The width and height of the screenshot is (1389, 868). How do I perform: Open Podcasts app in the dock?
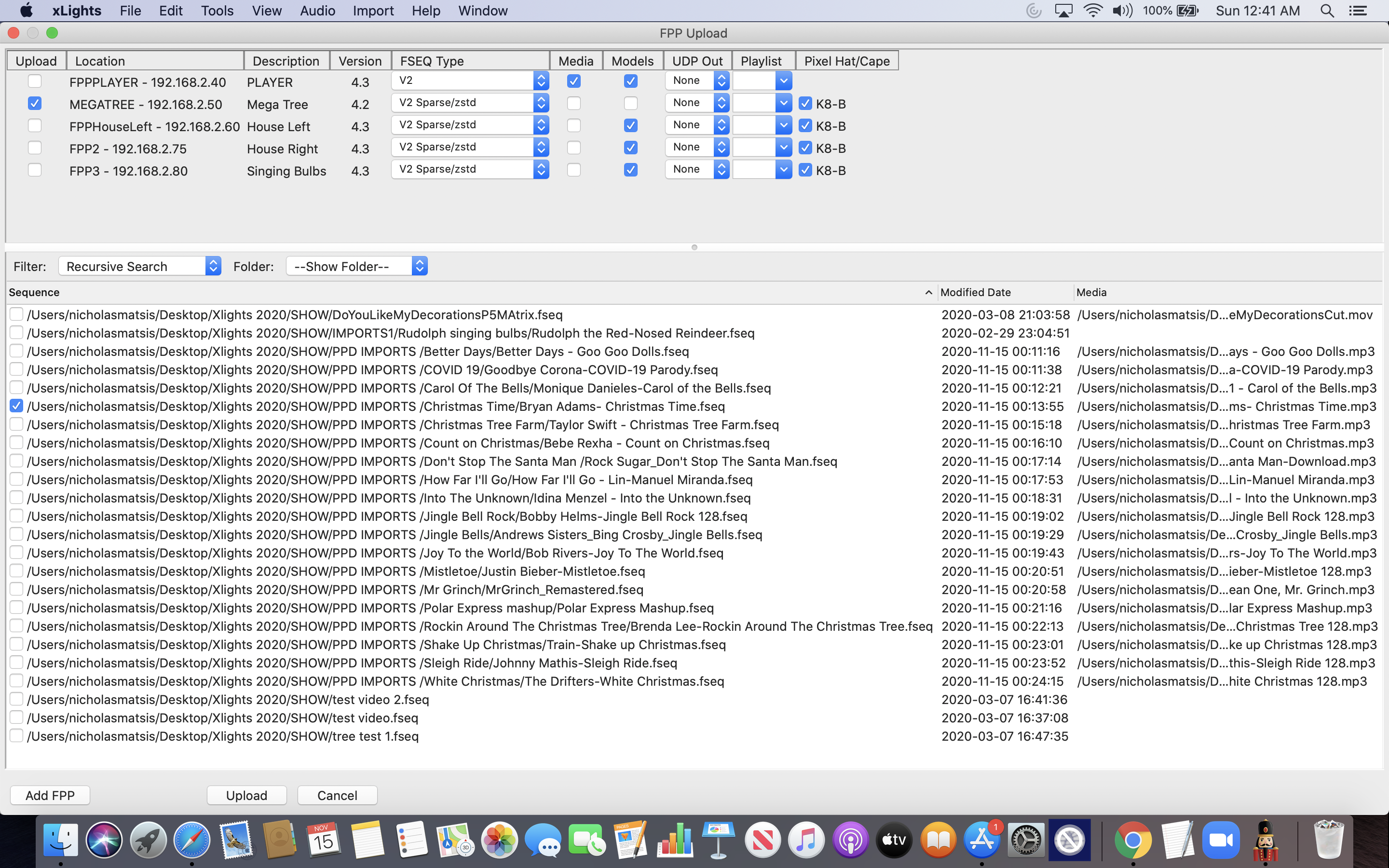click(850, 841)
